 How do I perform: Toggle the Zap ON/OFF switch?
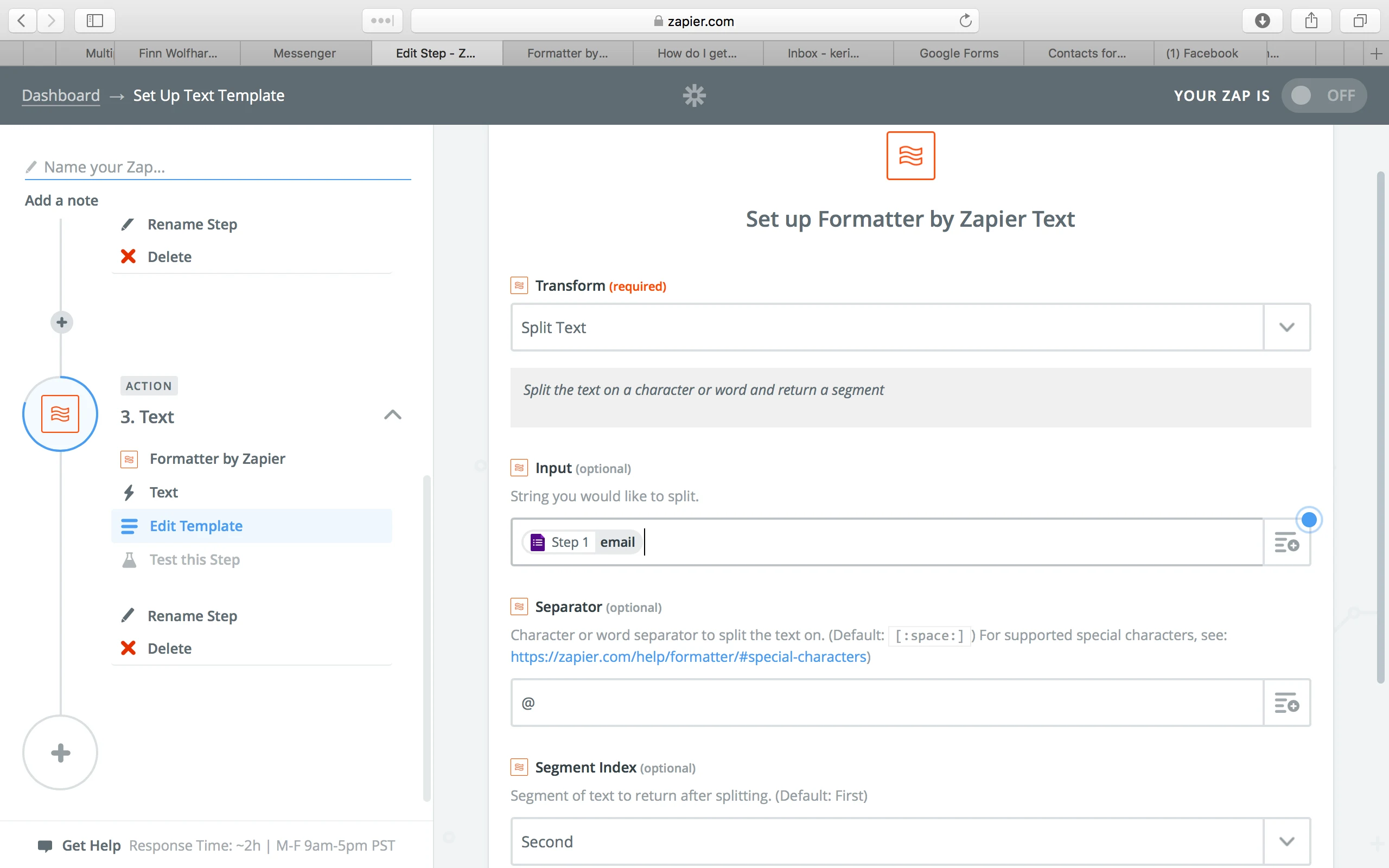(1323, 95)
